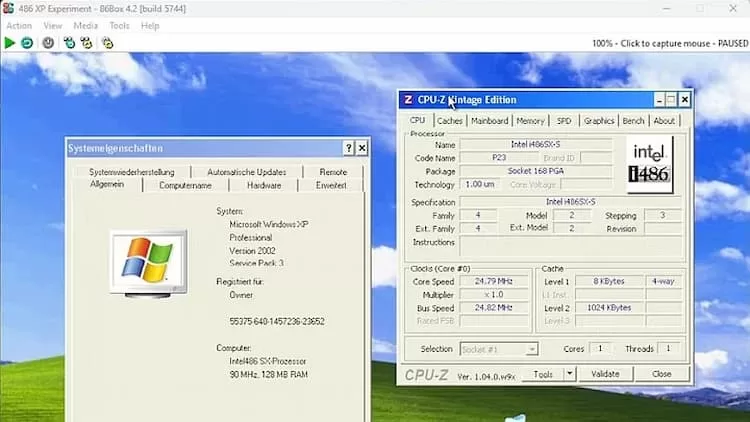The height and width of the screenshot is (422, 750).
Task: Switch to the Graphics tab in CPU-Z
Action: click(598, 121)
